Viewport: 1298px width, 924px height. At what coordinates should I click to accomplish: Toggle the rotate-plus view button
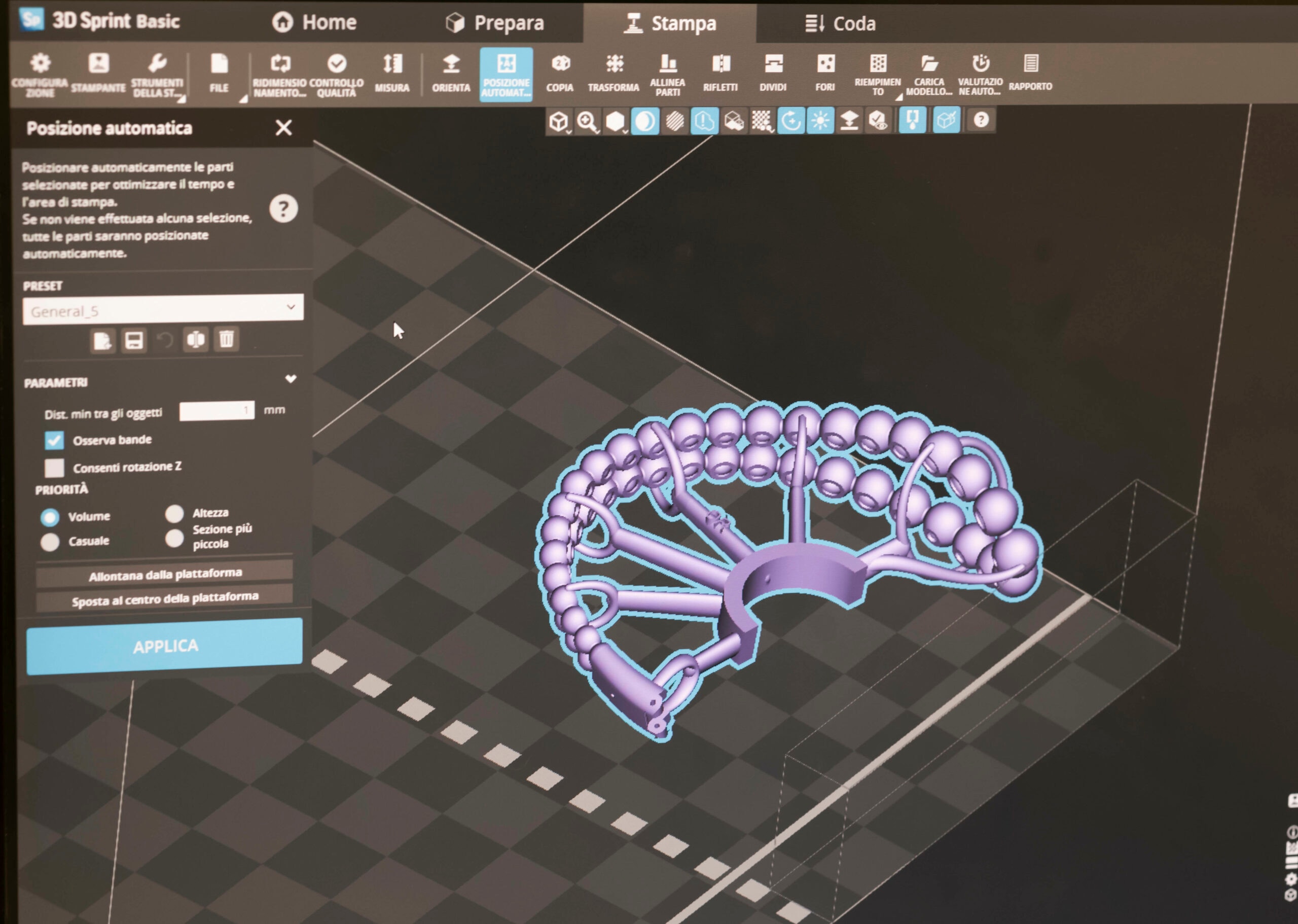[x=791, y=121]
